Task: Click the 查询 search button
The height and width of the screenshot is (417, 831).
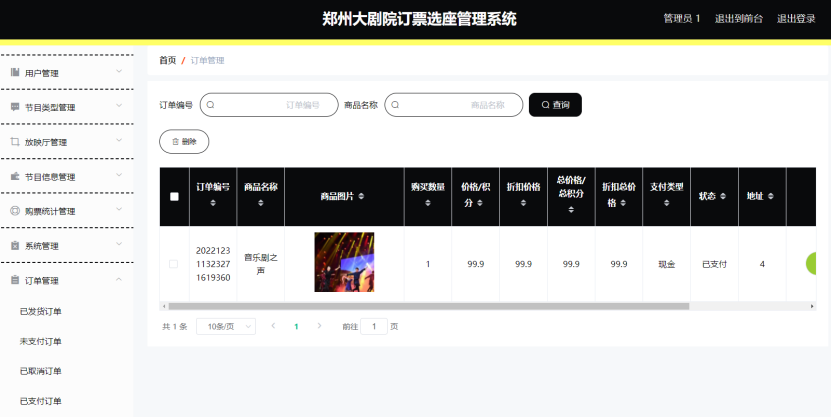Action: (555, 105)
